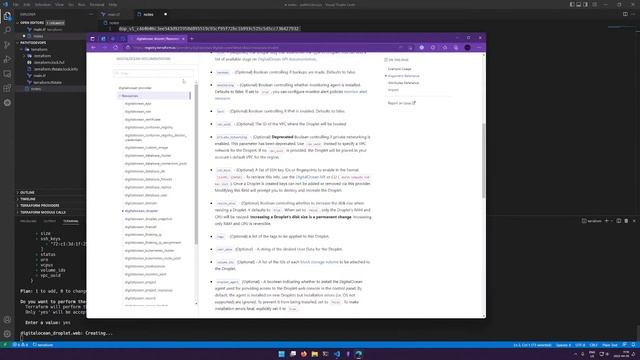Click new terminal plus icon in panel
This screenshot has height=360, width=640.
[x=607, y=221]
